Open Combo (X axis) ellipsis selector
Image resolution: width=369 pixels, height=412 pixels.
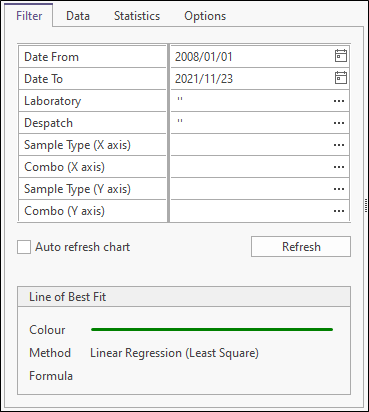[339, 167]
